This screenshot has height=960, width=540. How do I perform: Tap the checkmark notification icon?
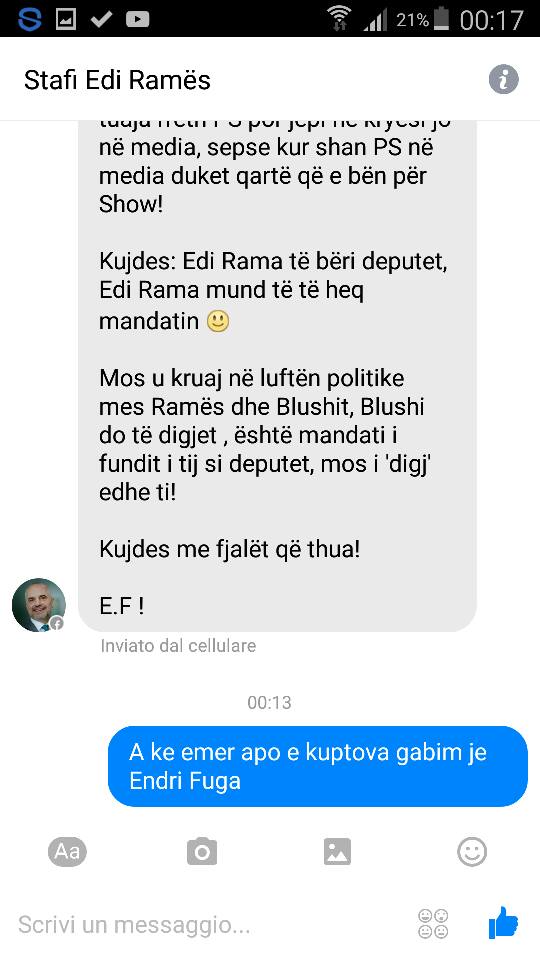tap(101, 20)
